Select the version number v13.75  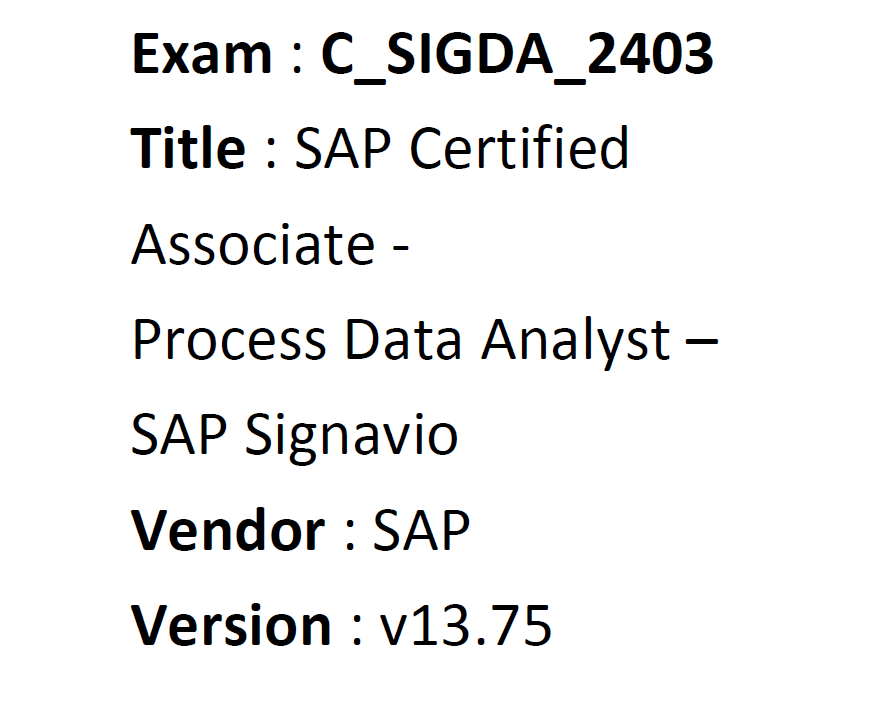466,626
